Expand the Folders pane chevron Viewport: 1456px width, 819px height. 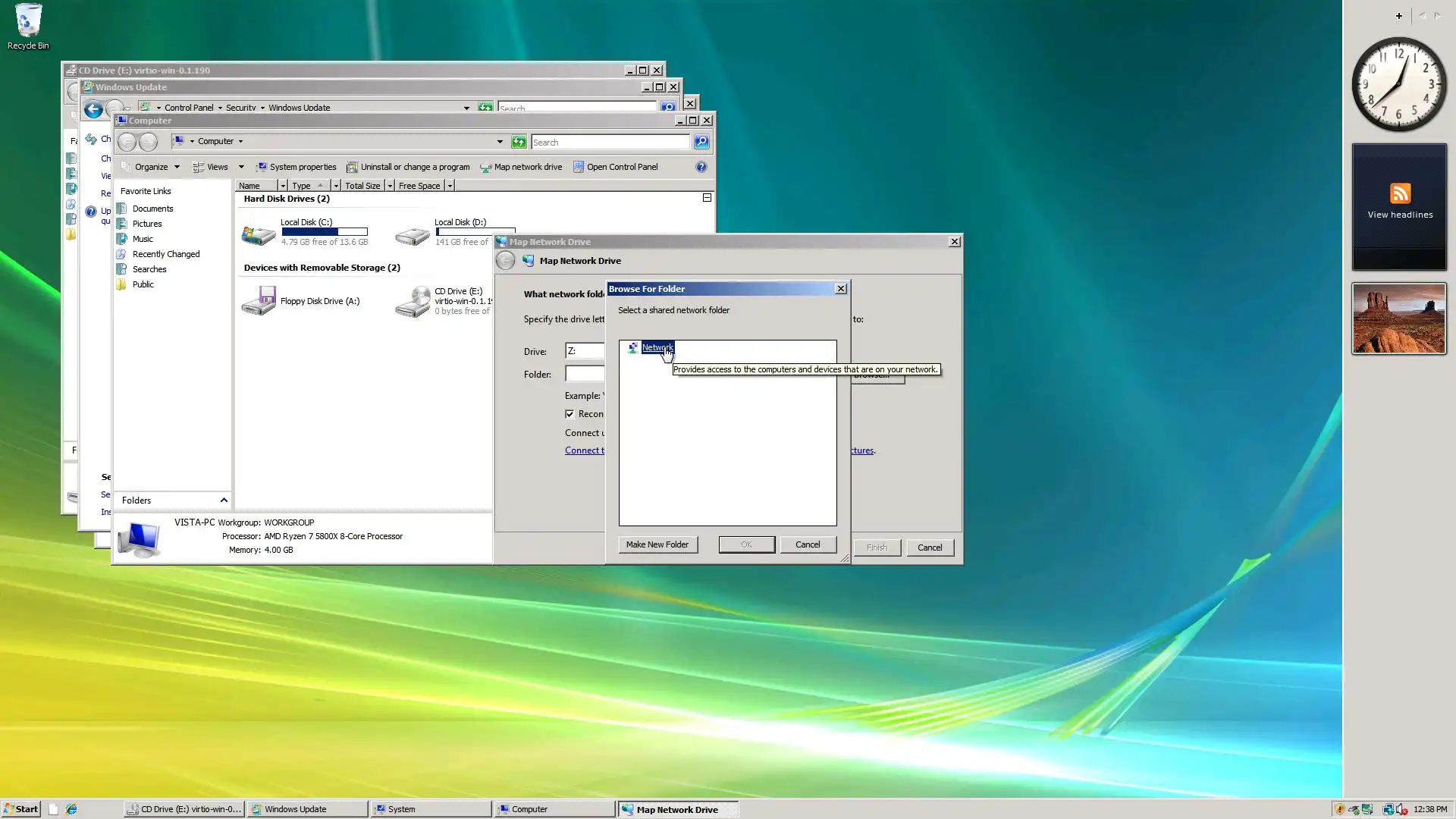pyautogui.click(x=224, y=500)
